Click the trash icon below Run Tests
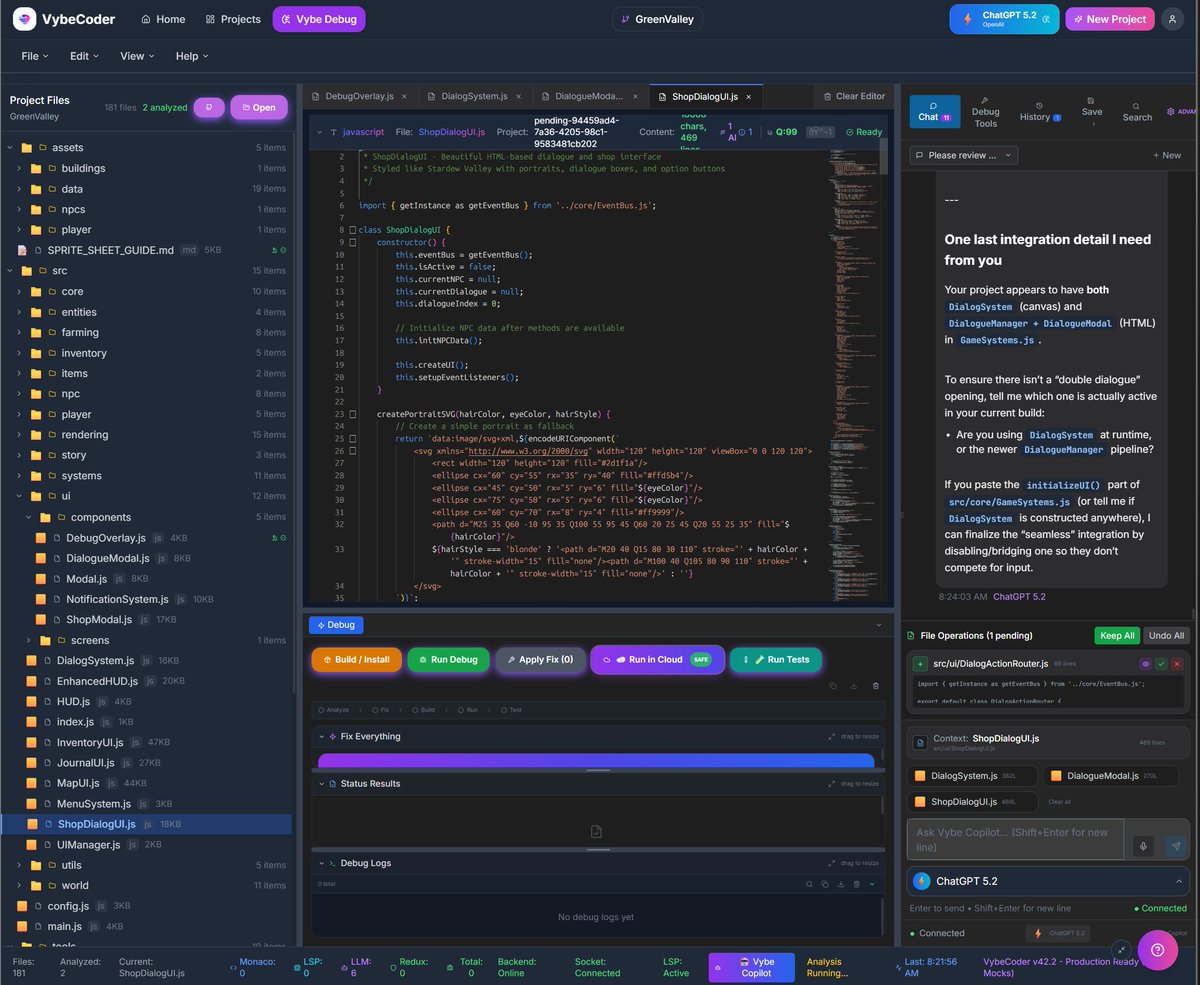Image resolution: width=1200 pixels, height=985 pixels. point(876,686)
